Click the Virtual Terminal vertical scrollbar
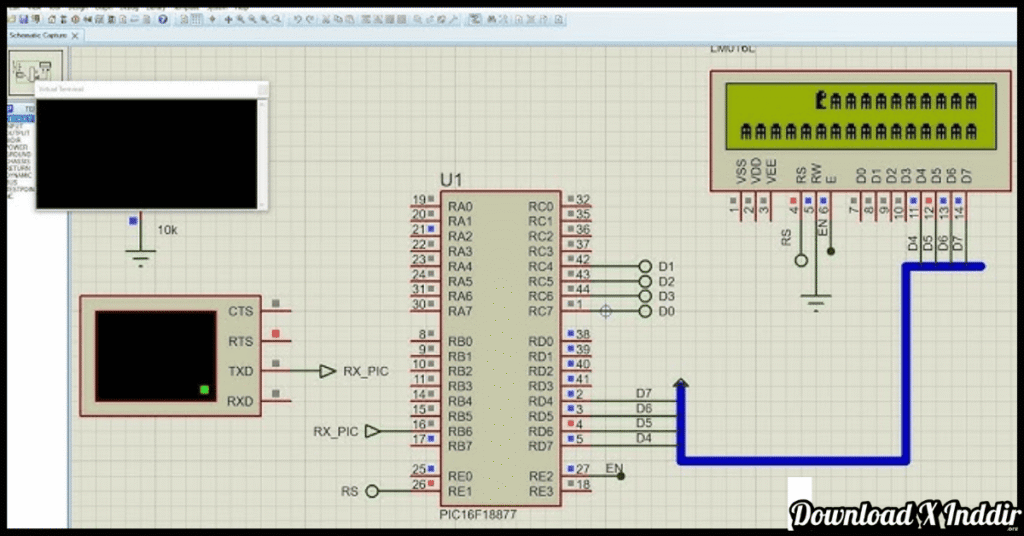Screen dimensions: 1024x536 click(263, 152)
